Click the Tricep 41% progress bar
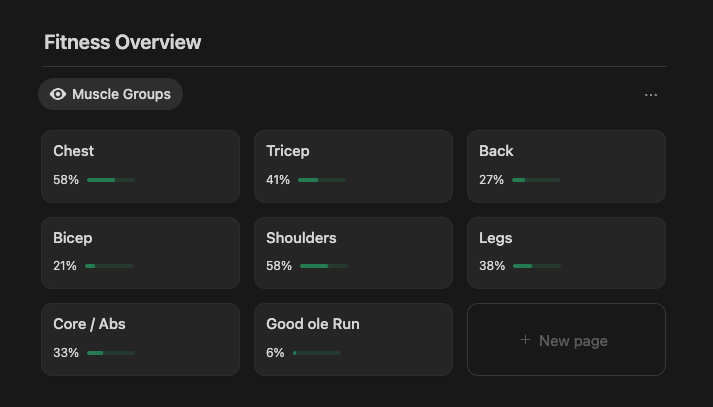The height and width of the screenshot is (407, 713). click(322, 180)
